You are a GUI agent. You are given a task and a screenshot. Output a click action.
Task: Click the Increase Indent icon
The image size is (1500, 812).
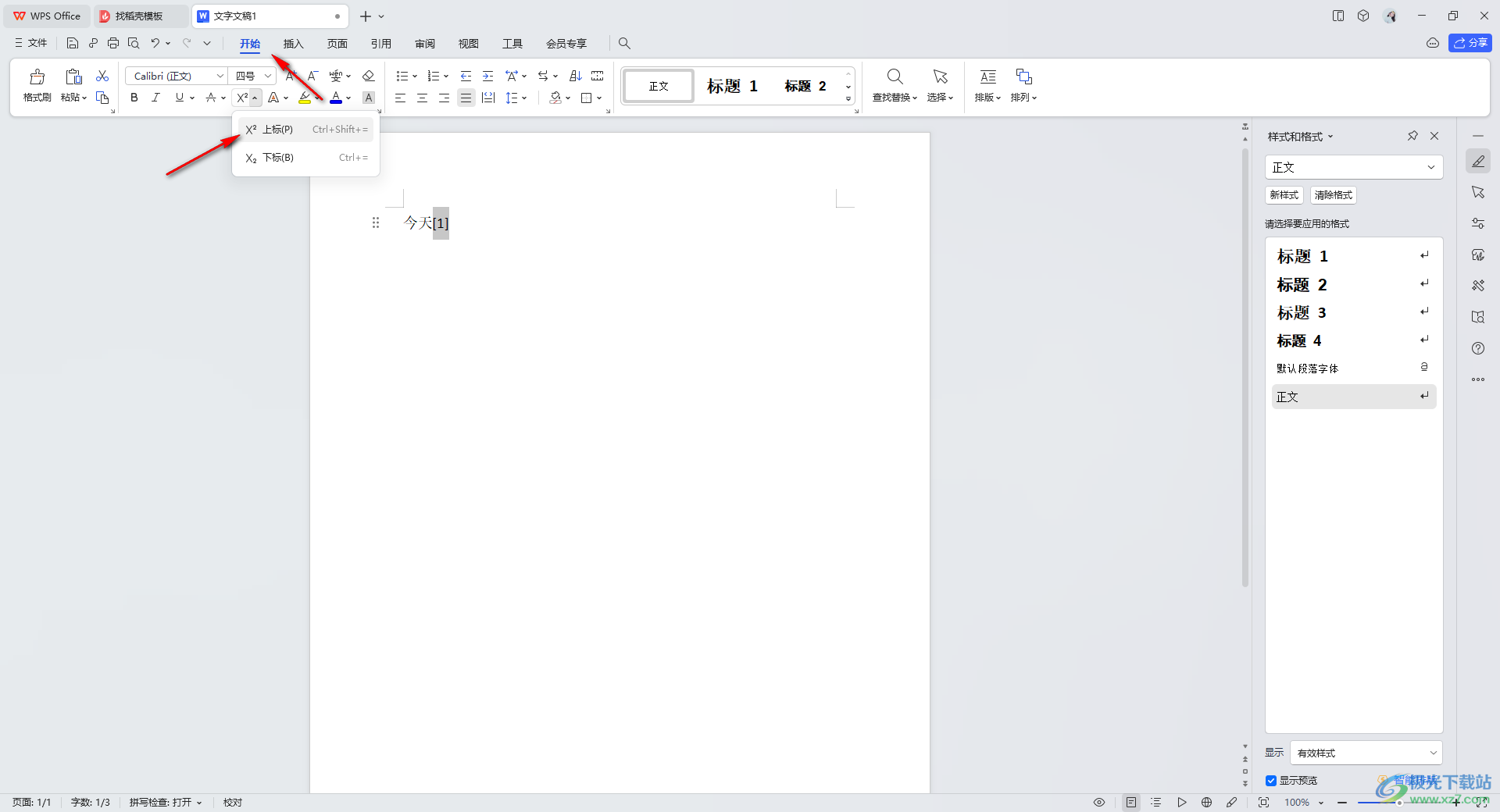(x=487, y=76)
